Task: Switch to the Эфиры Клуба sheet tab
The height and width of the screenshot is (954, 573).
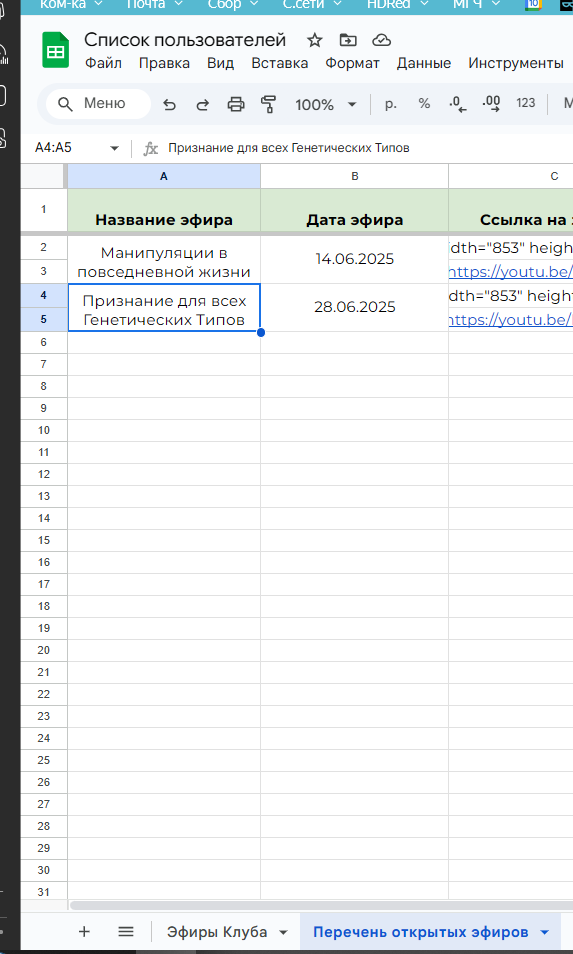Action: point(217,932)
